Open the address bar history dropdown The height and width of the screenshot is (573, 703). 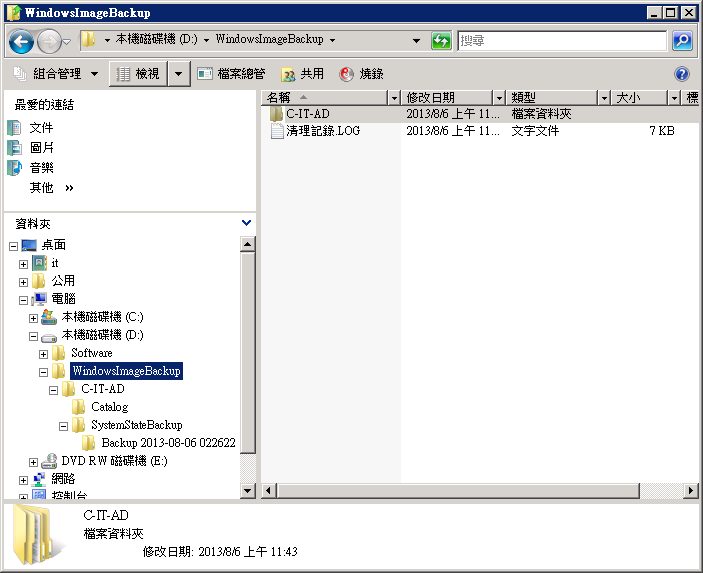(417, 41)
